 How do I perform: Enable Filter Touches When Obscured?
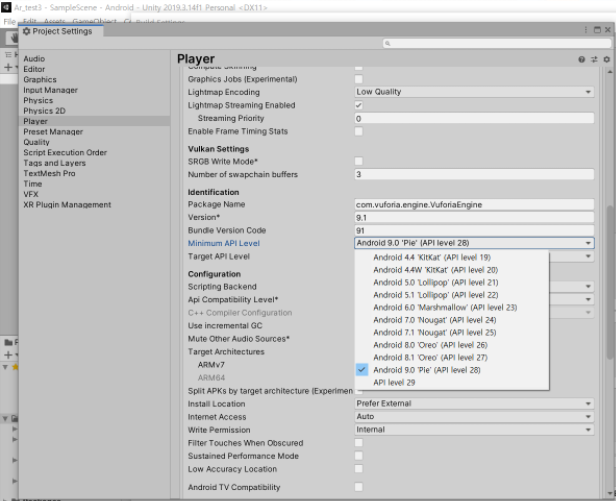pos(359,443)
